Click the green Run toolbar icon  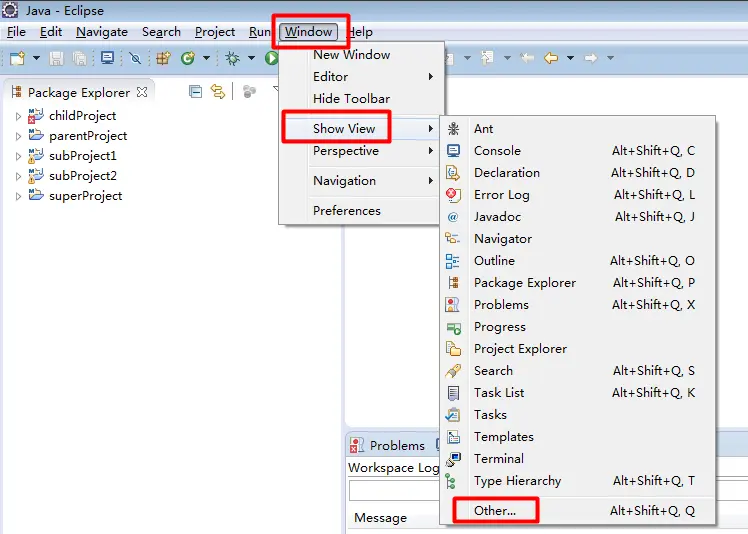click(x=272, y=58)
